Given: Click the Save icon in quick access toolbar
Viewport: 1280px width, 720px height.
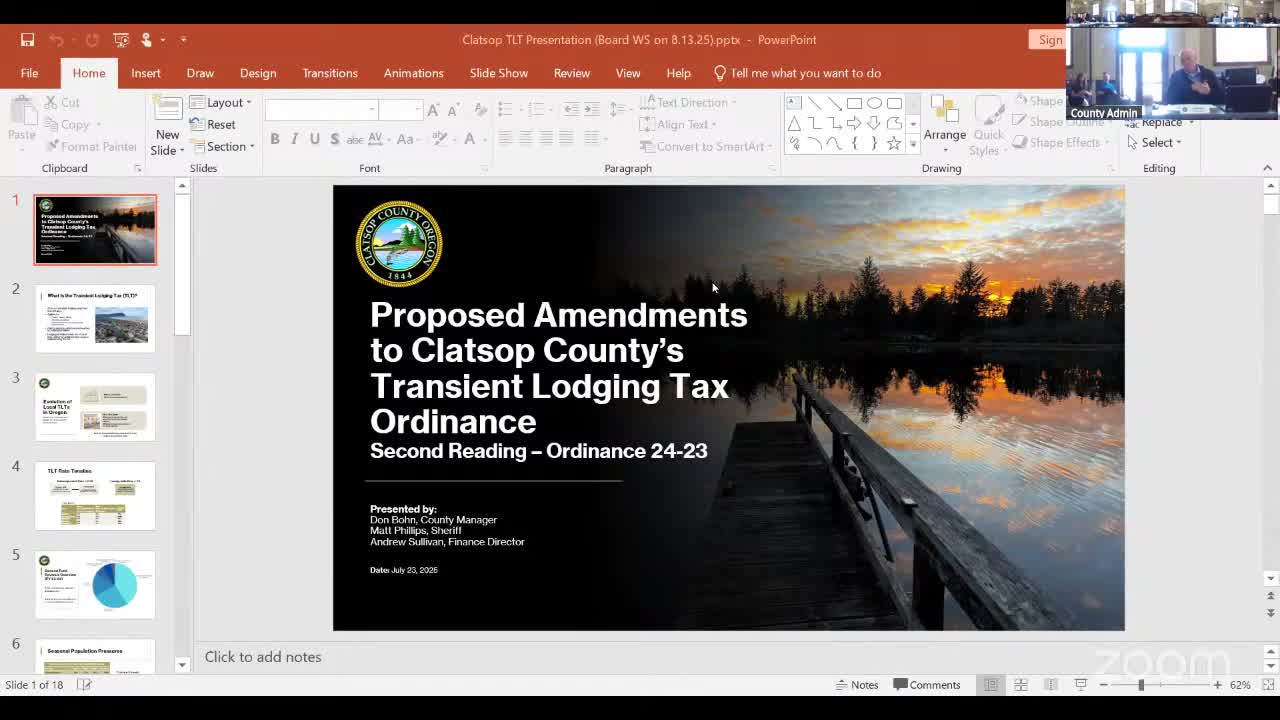Looking at the screenshot, I should (x=28, y=40).
